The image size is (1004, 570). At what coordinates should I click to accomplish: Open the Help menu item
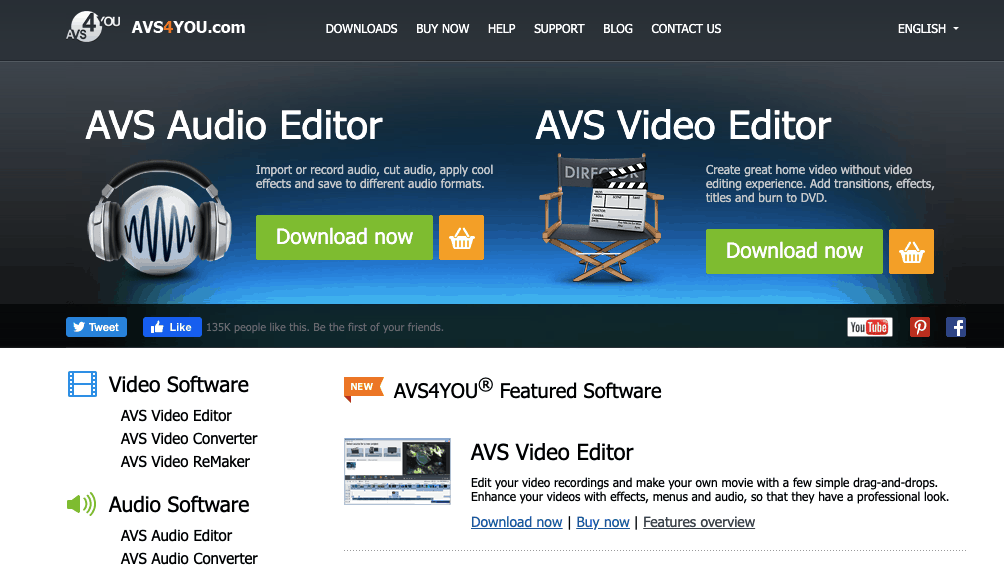coord(501,29)
